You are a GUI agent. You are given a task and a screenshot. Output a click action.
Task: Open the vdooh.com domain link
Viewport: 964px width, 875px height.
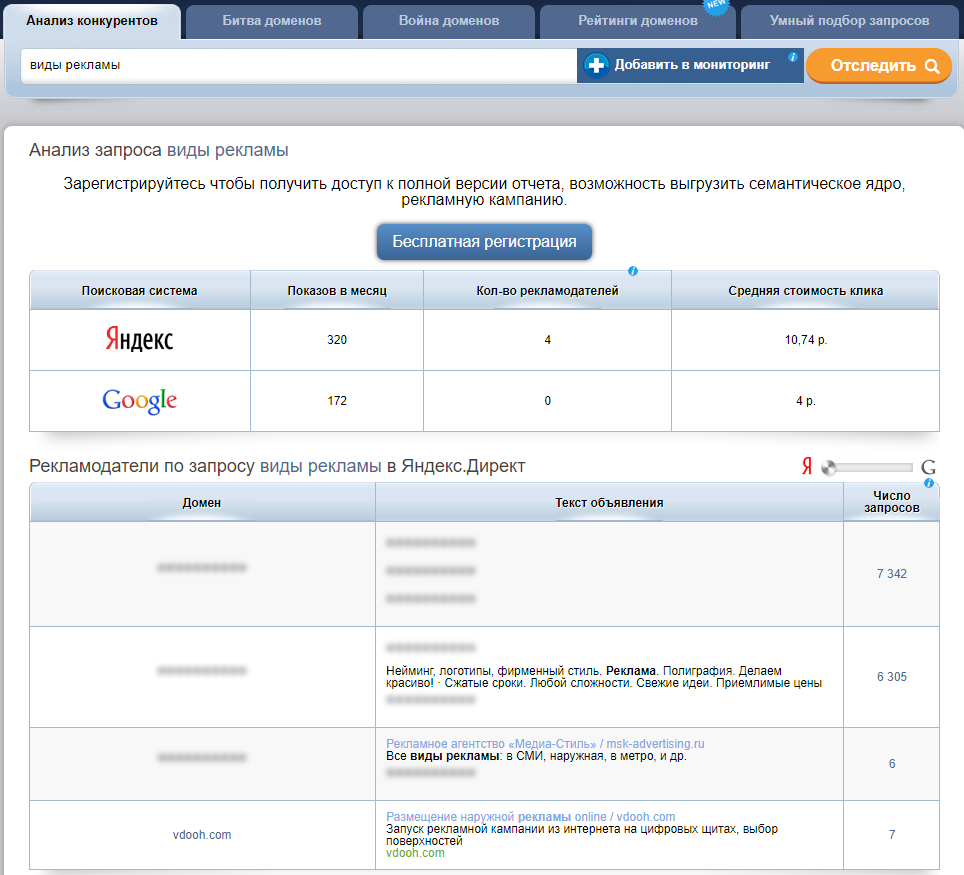(202, 834)
